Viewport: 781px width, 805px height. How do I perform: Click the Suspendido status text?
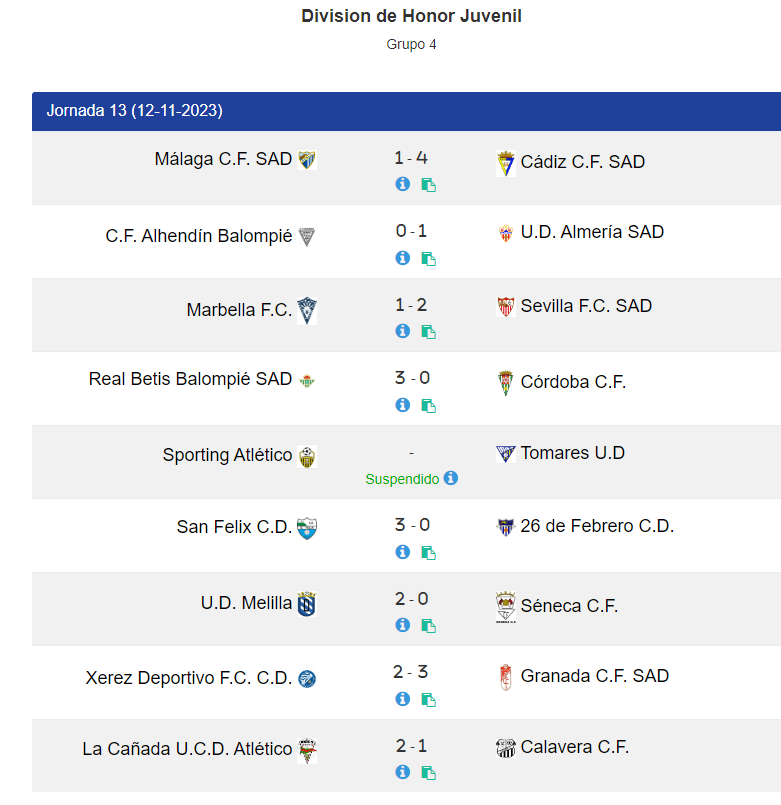[402, 479]
